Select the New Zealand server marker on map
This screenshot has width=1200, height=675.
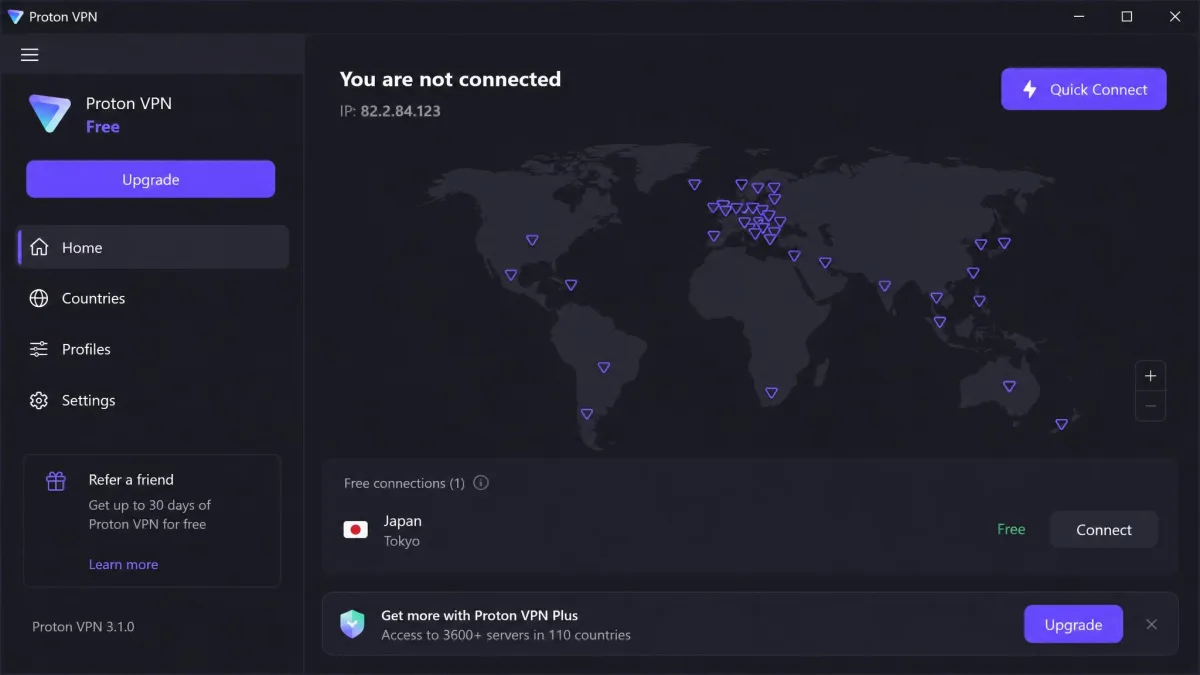(1061, 424)
